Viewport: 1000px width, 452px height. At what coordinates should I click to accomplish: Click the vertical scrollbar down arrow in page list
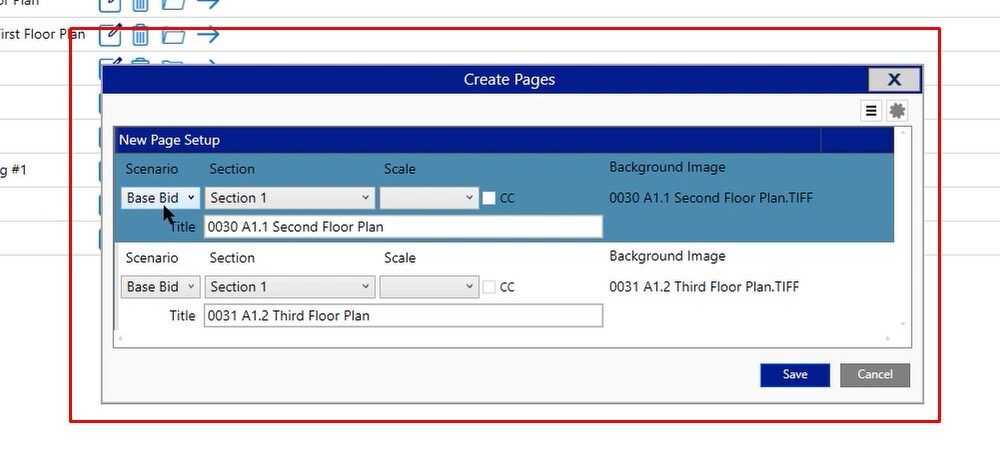pos(903,324)
